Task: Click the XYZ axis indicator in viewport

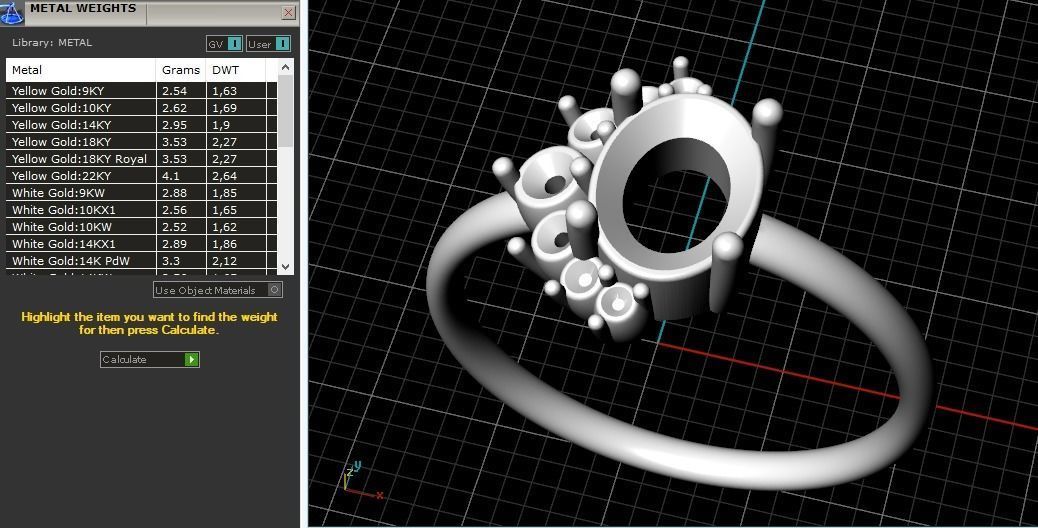Action: click(361, 480)
